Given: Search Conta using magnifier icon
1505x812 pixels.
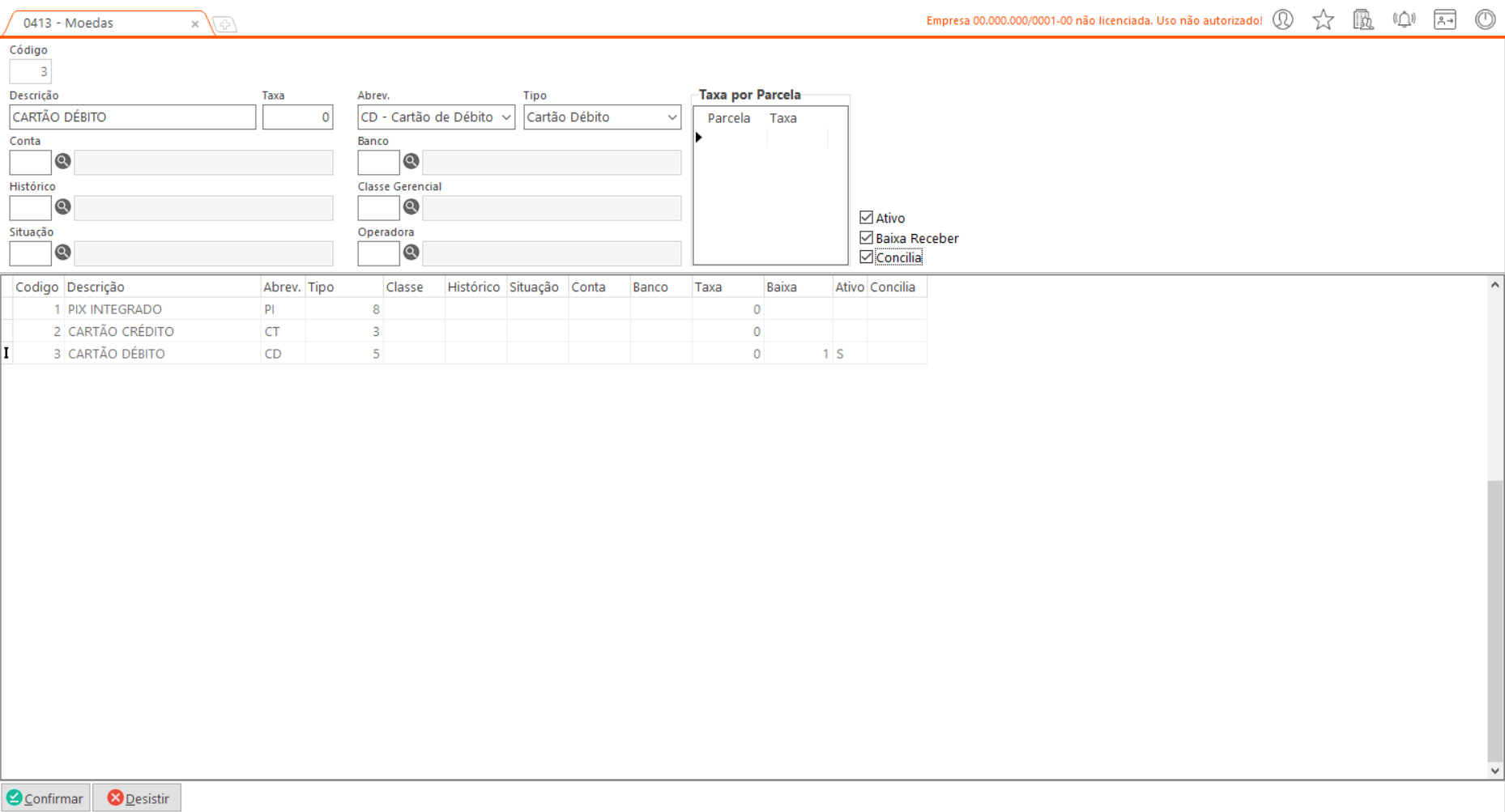Looking at the screenshot, I should pyautogui.click(x=62, y=162).
